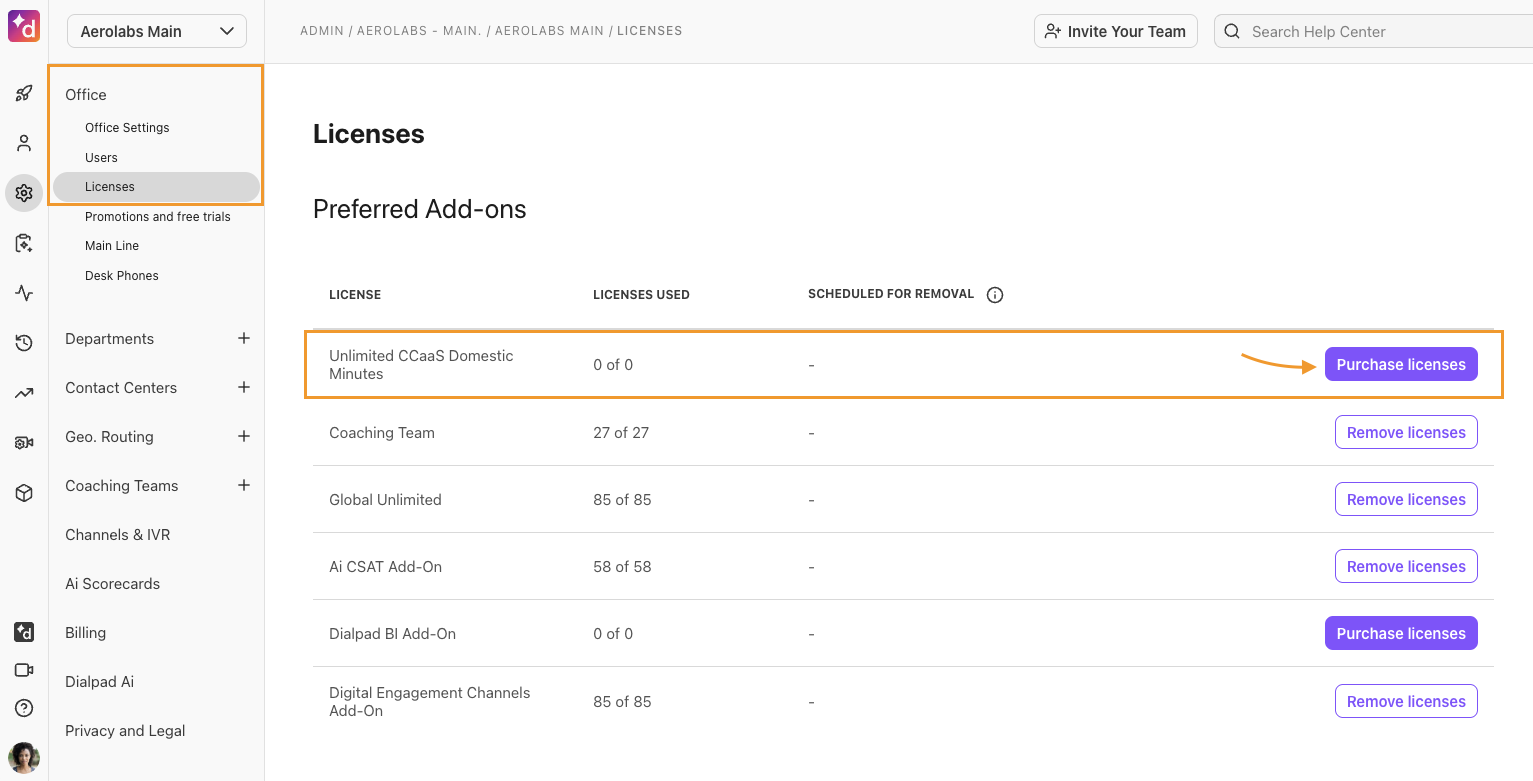Open the help question mark icon
The width and height of the screenshot is (1533, 781).
tap(24, 708)
